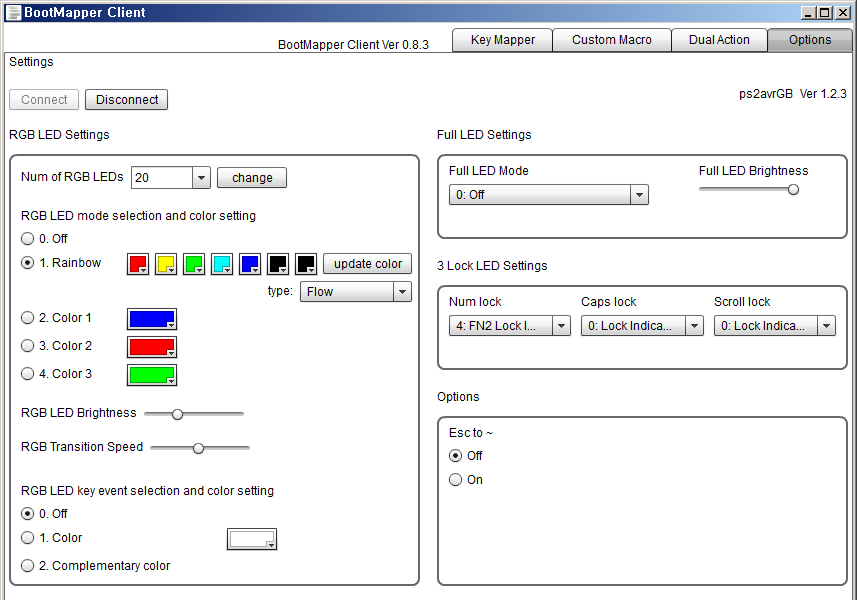Open the white key event color swatch
This screenshot has height=600, width=857.
tap(252, 539)
